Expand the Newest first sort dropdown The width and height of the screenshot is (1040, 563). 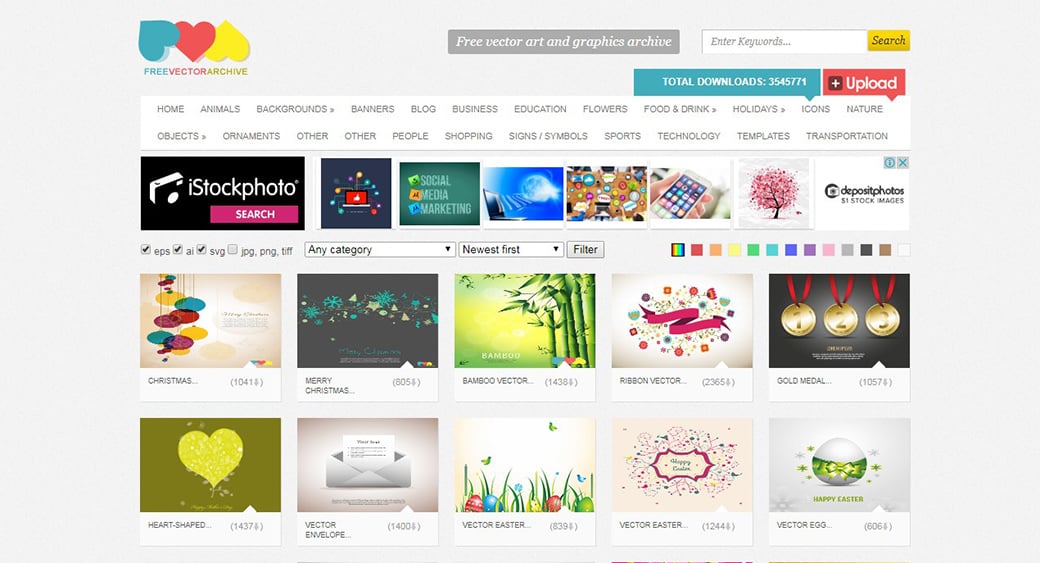(x=511, y=250)
